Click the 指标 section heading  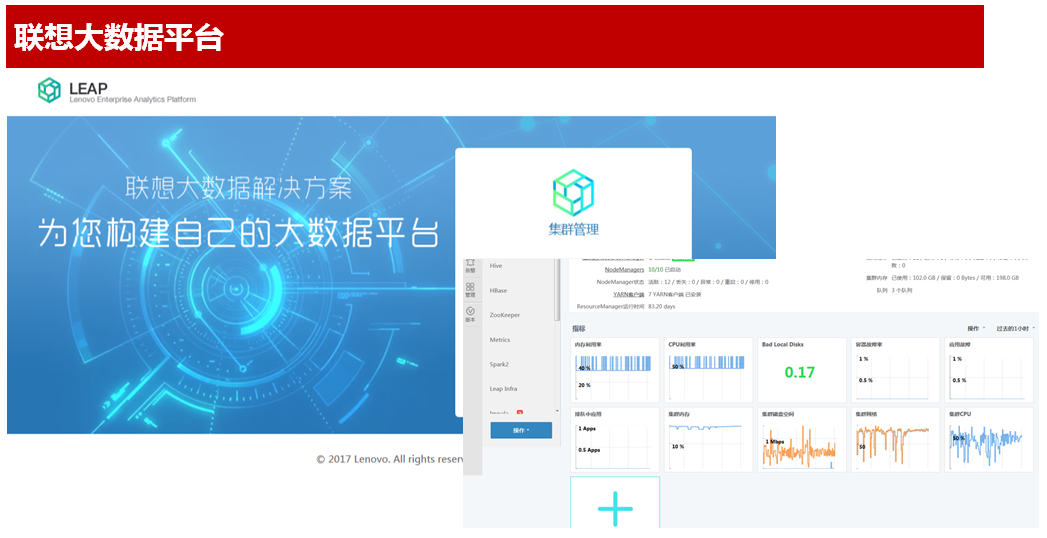click(x=578, y=328)
